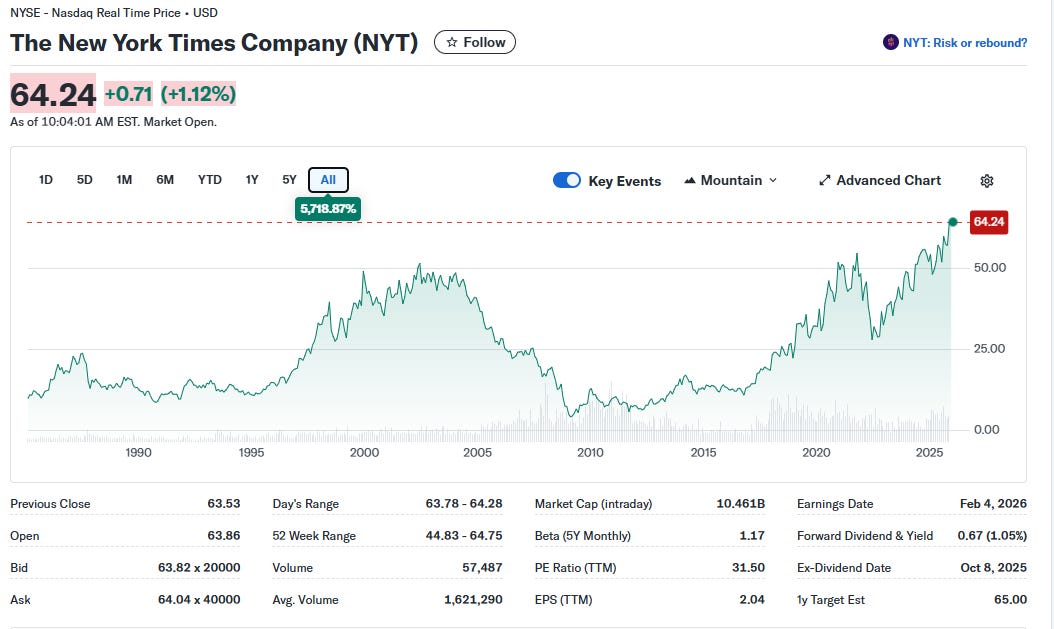Click the round icon beside NYT: Risk or rebound
This screenshot has height=629, width=1054.
pyautogui.click(x=891, y=42)
